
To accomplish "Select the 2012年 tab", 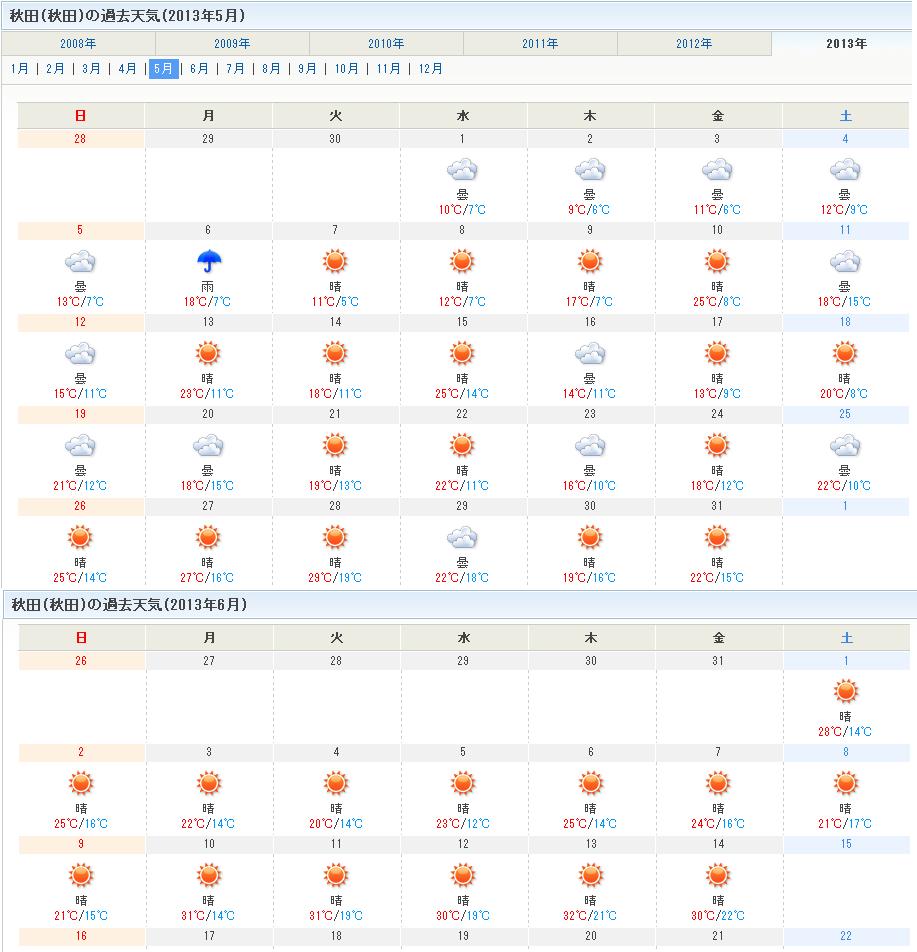I will coord(694,44).
